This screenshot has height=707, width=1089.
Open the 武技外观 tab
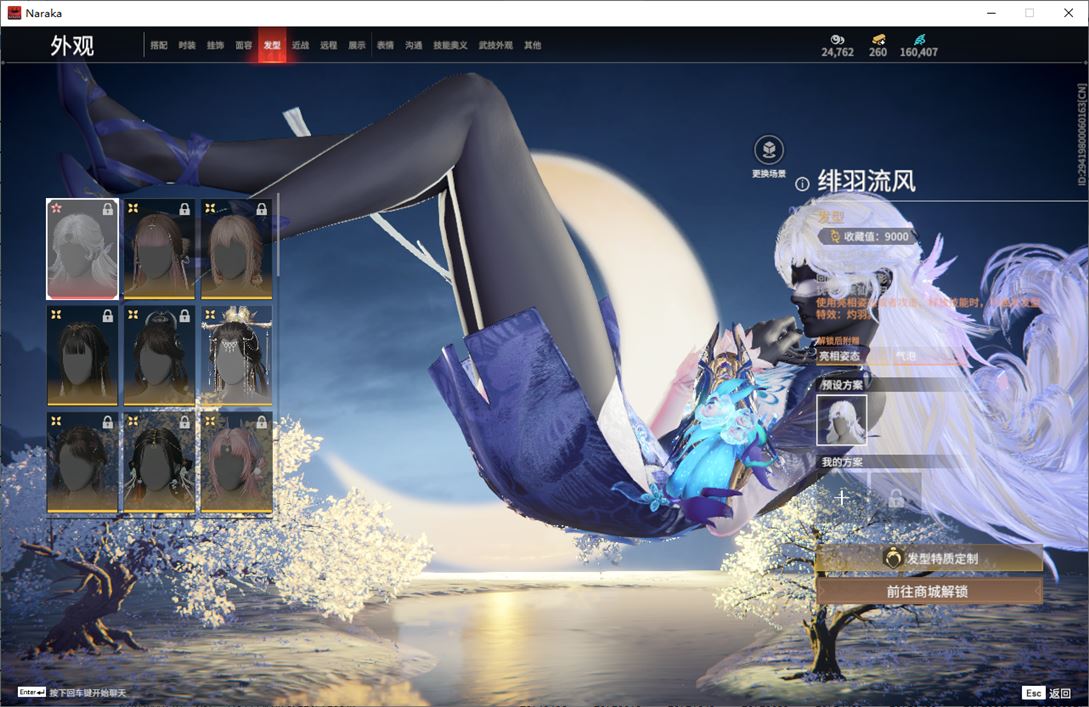tap(496, 45)
